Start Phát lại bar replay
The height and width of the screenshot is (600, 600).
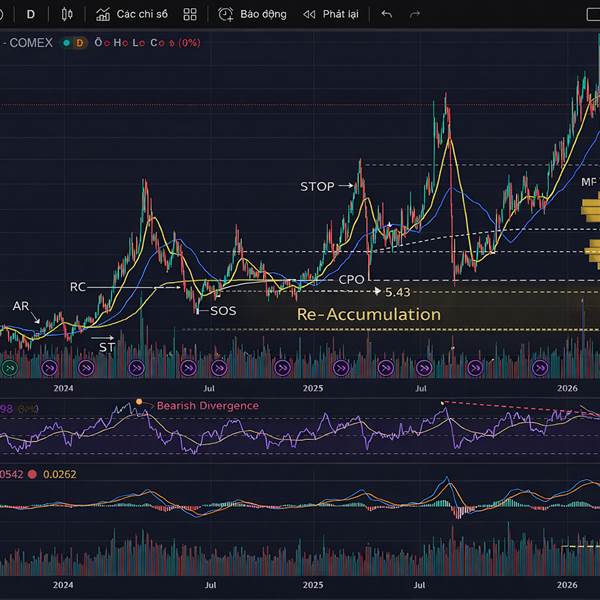(331, 15)
